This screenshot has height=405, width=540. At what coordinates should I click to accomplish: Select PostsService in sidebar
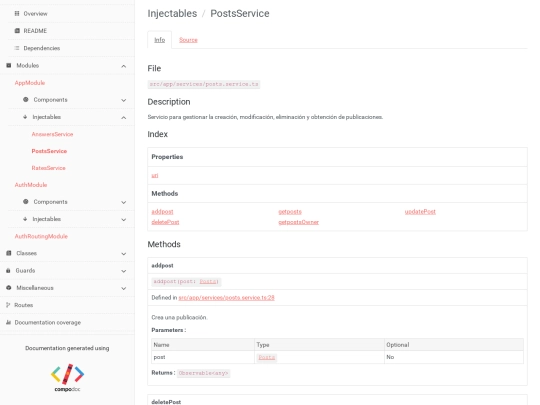pyautogui.click(x=49, y=151)
